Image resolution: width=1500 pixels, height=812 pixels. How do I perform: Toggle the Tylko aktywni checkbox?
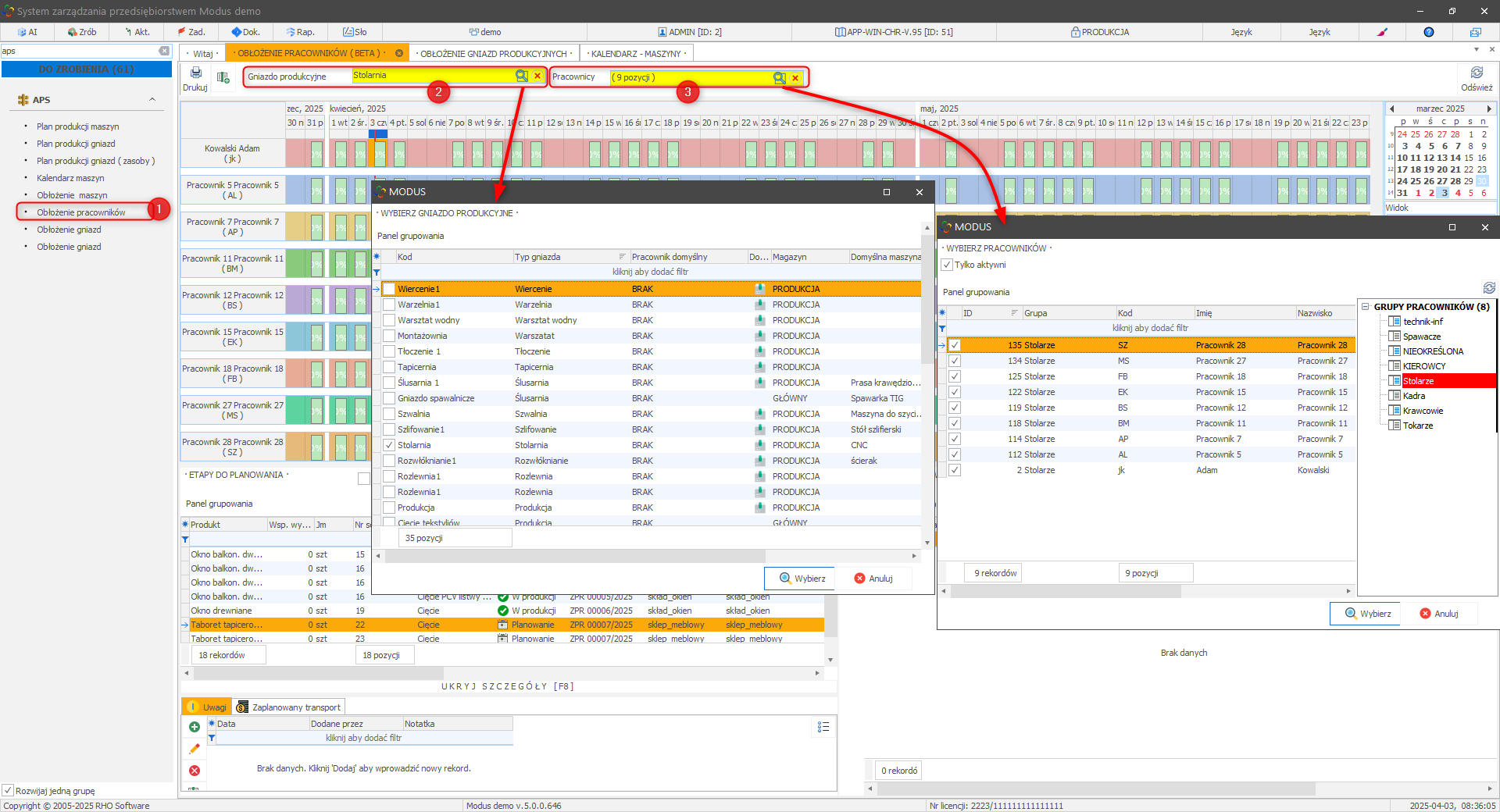pyautogui.click(x=948, y=265)
